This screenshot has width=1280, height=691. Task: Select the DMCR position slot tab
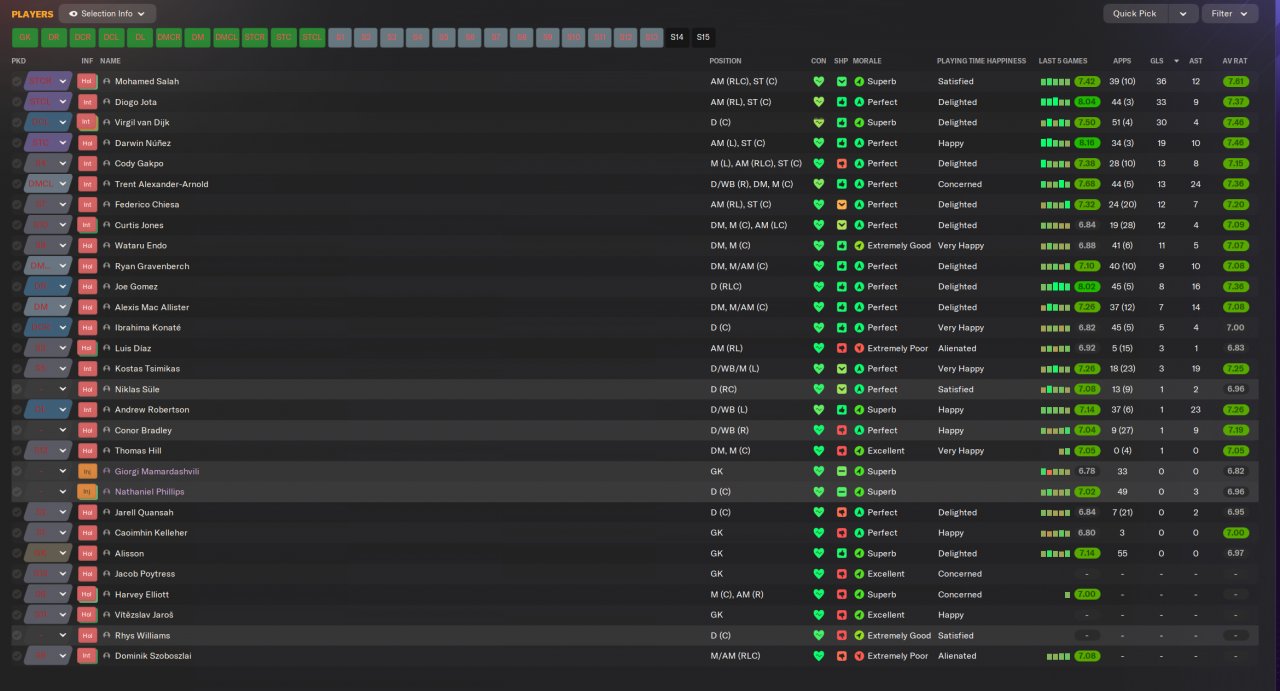click(169, 37)
